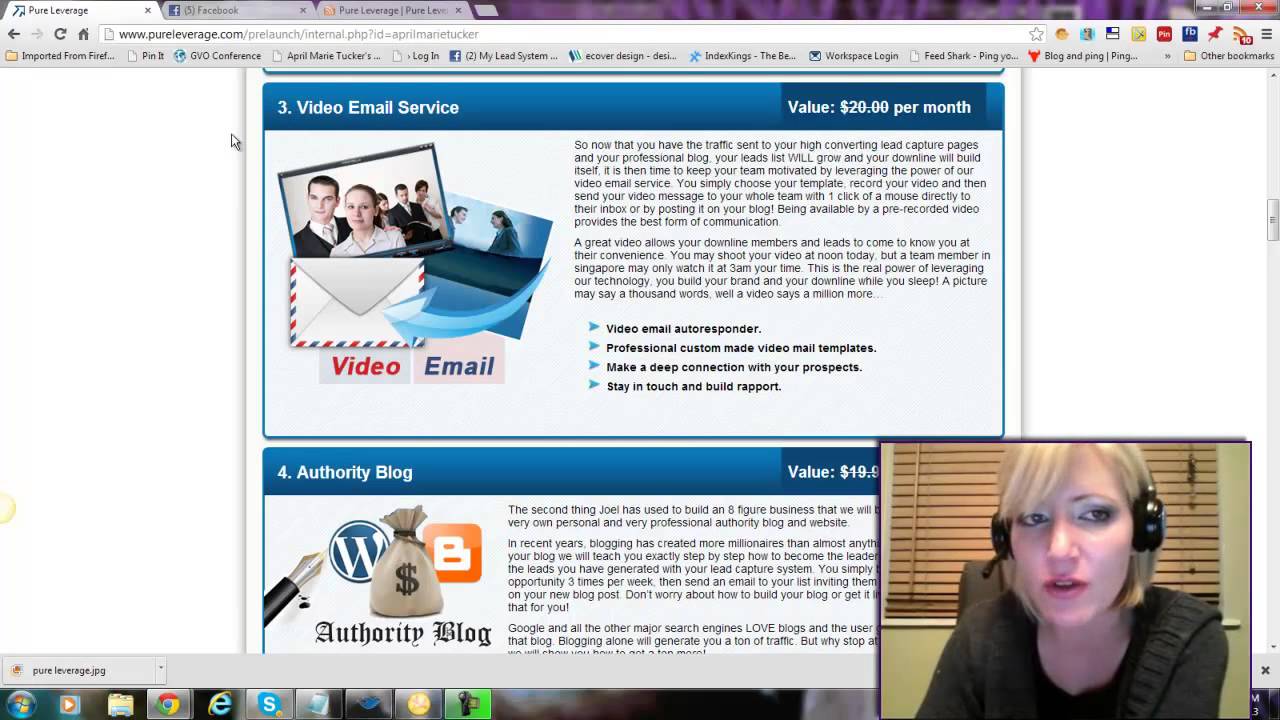The image size is (1280, 720).
Task: Open the Feed Shark bookmark
Action: (964, 56)
